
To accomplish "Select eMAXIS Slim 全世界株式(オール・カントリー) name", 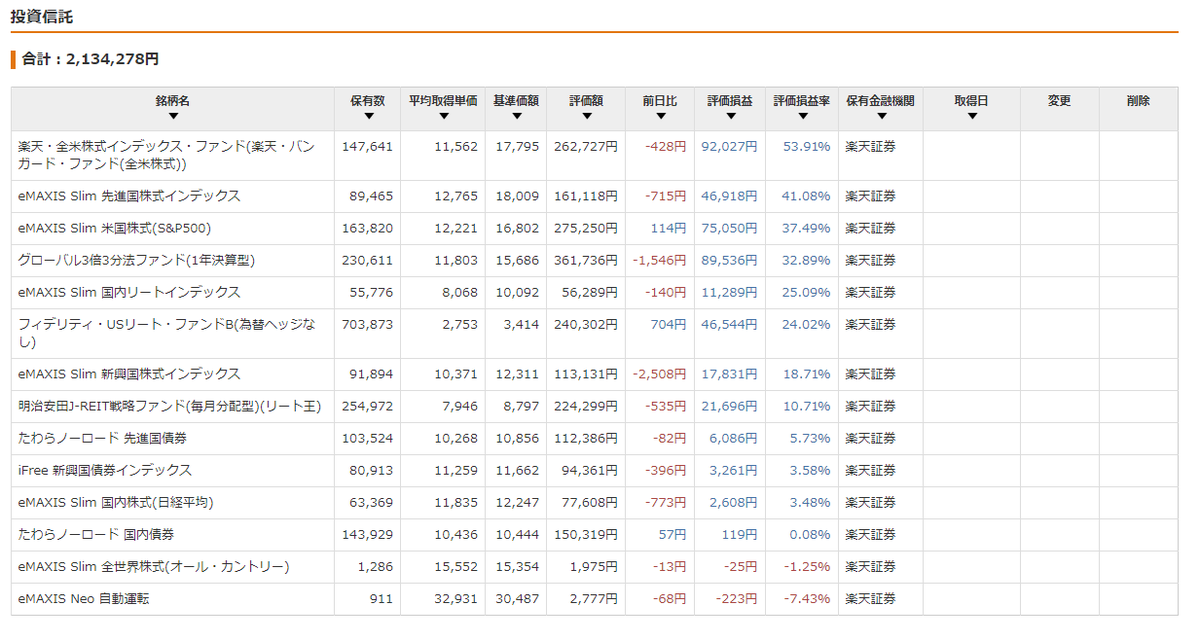I will click(153, 566).
